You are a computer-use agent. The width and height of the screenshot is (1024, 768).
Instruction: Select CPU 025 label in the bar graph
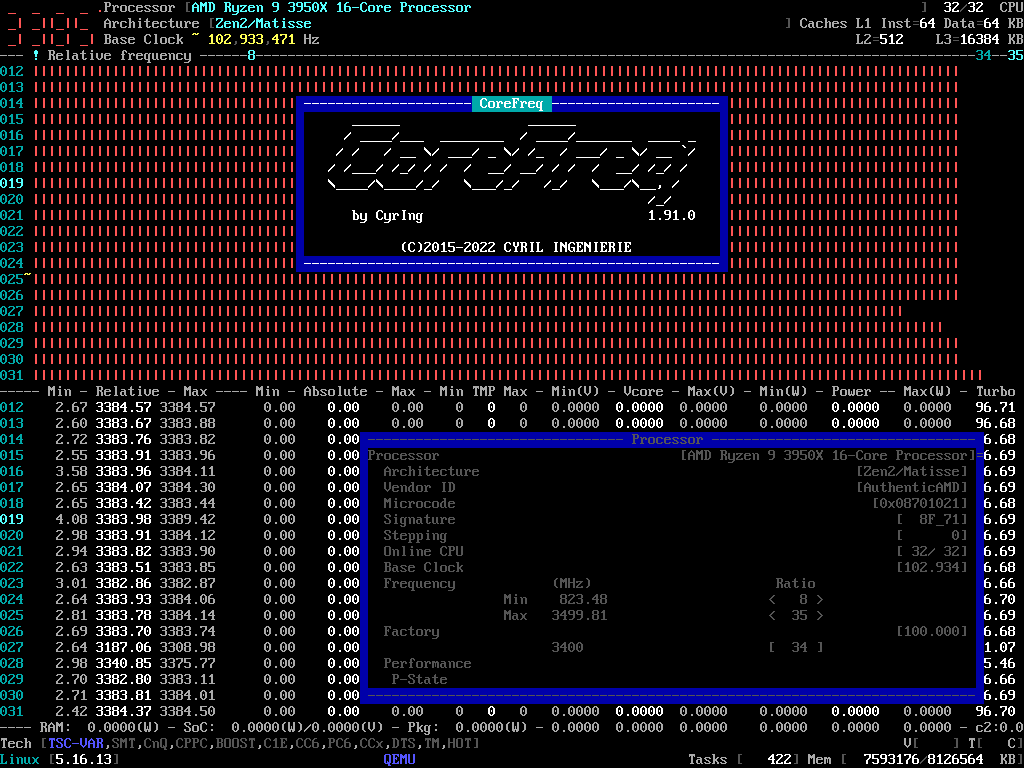pos(12,280)
